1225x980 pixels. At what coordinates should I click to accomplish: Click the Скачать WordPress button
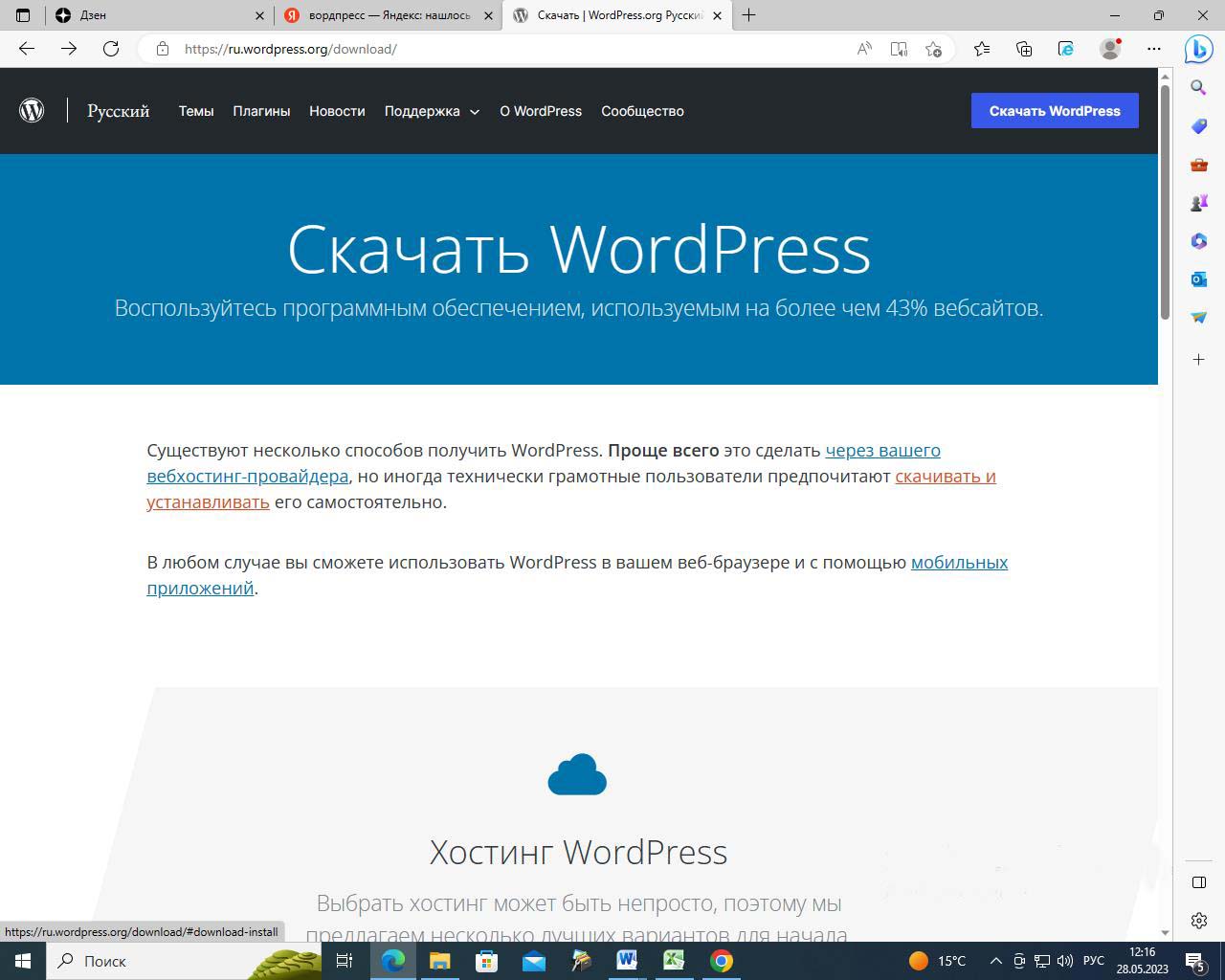click(x=1054, y=111)
